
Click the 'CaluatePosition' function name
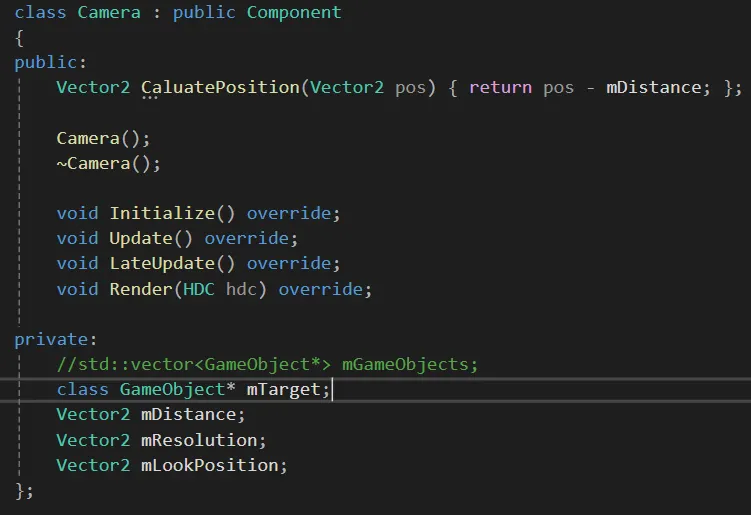(x=220, y=88)
